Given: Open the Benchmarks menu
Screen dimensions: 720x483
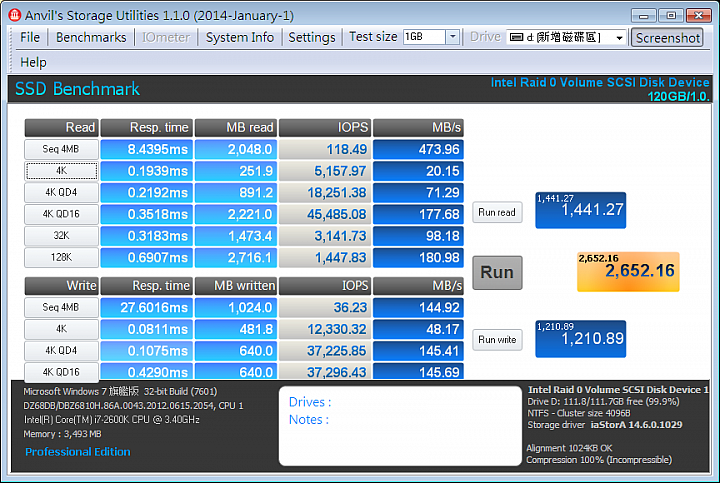Looking at the screenshot, I should coord(91,37).
